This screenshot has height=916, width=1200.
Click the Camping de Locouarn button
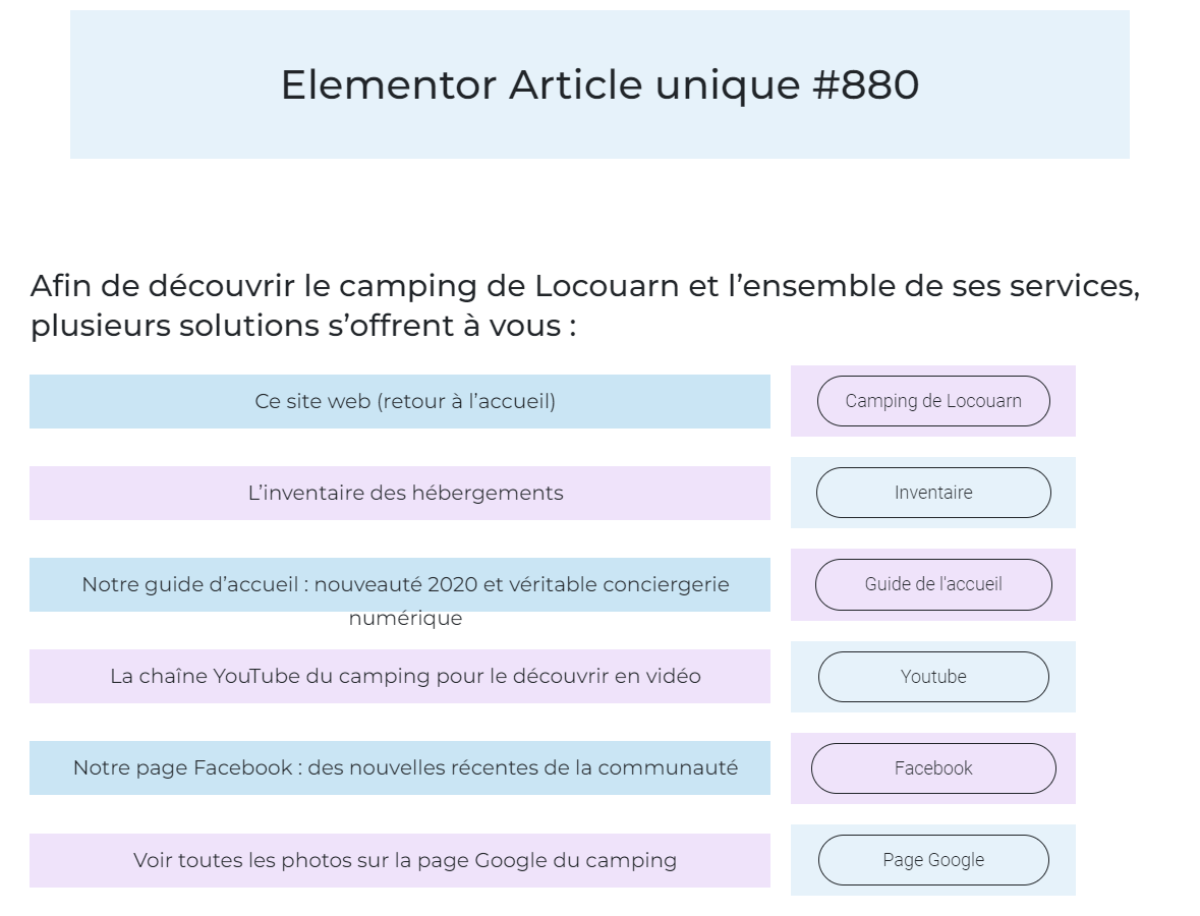coord(933,401)
